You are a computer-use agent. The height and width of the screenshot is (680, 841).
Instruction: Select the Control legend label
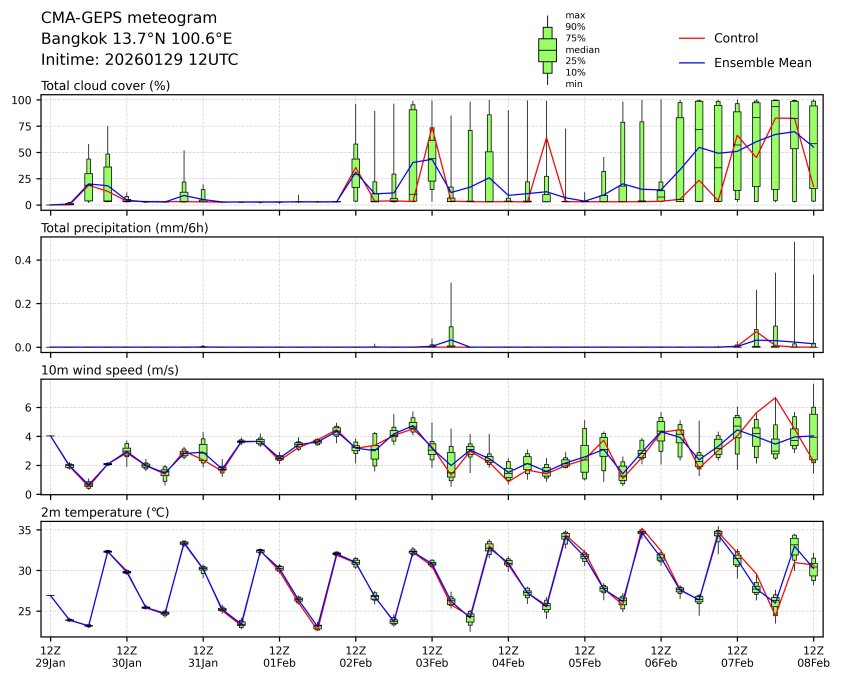point(736,38)
